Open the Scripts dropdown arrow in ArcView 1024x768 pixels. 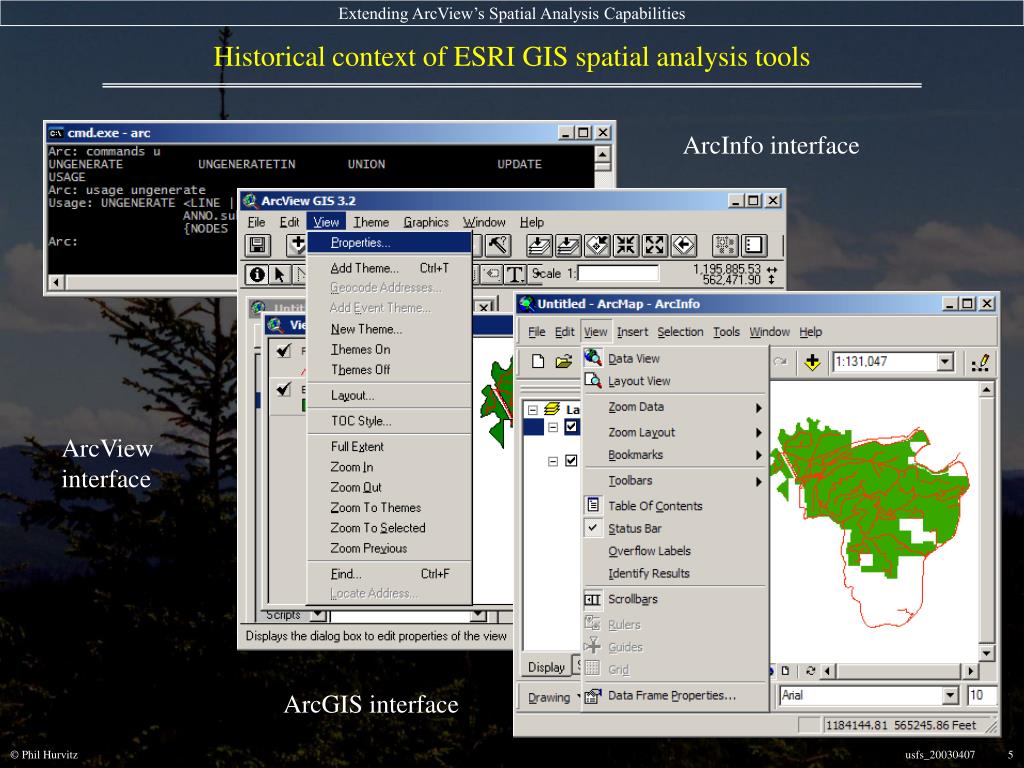(x=318, y=615)
